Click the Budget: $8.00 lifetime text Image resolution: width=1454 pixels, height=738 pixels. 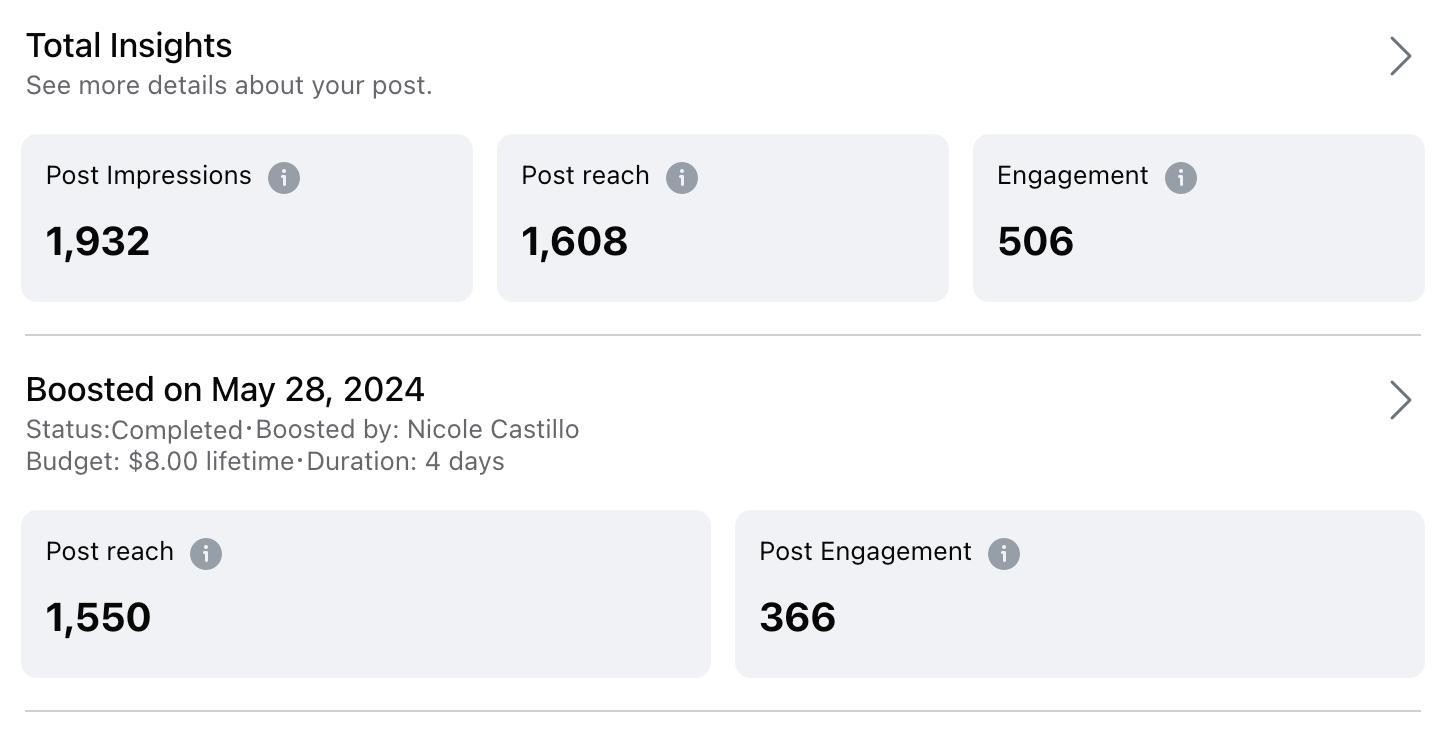point(160,462)
